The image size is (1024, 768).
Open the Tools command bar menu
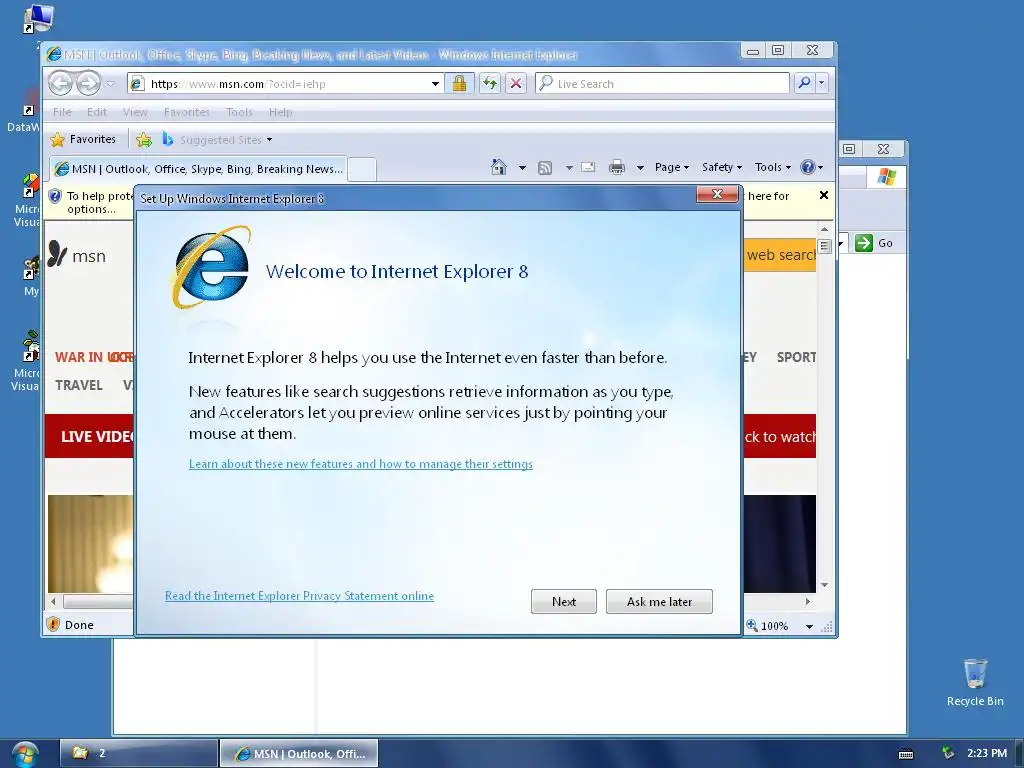click(773, 167)
